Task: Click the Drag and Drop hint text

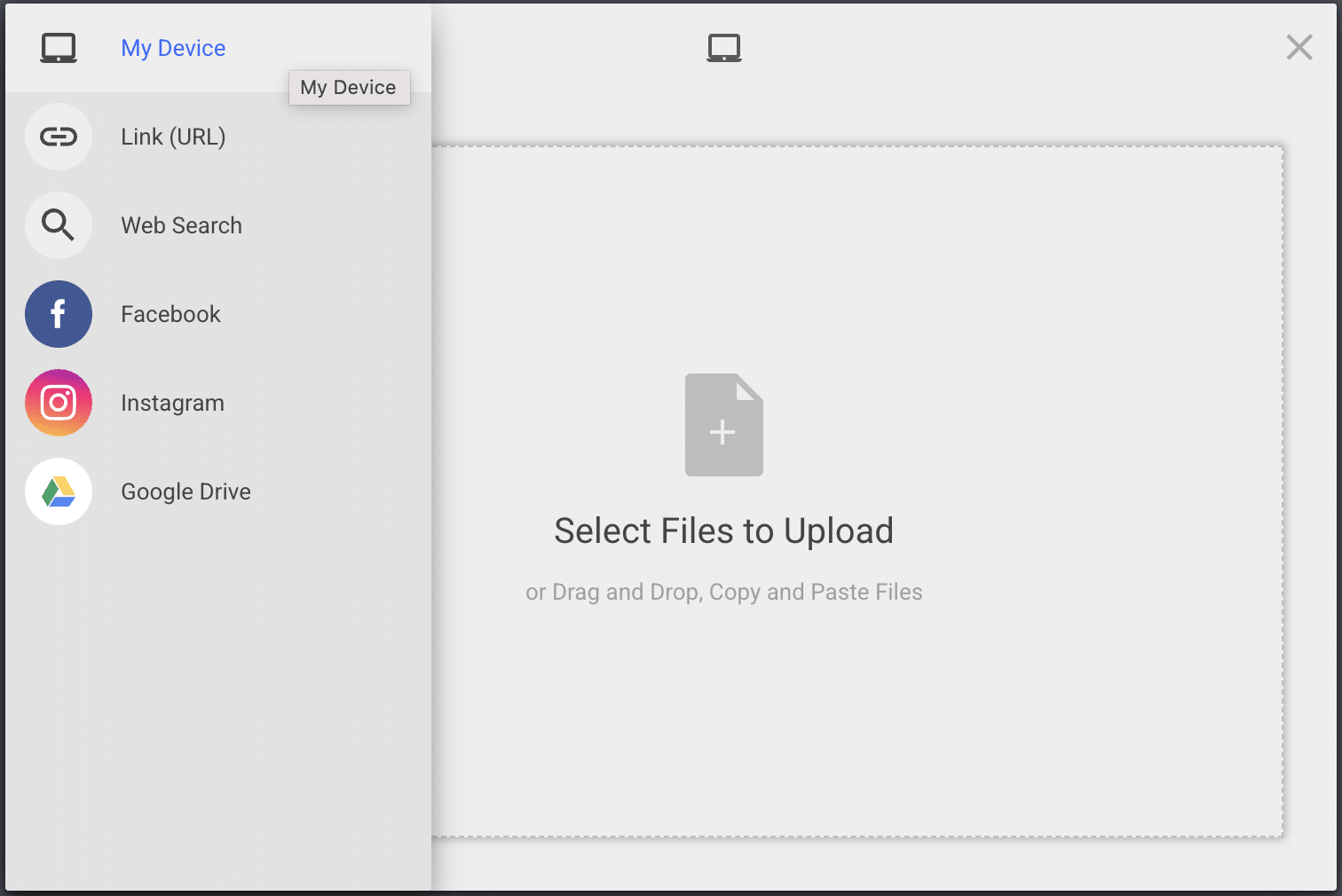Action: coord(724,592)
